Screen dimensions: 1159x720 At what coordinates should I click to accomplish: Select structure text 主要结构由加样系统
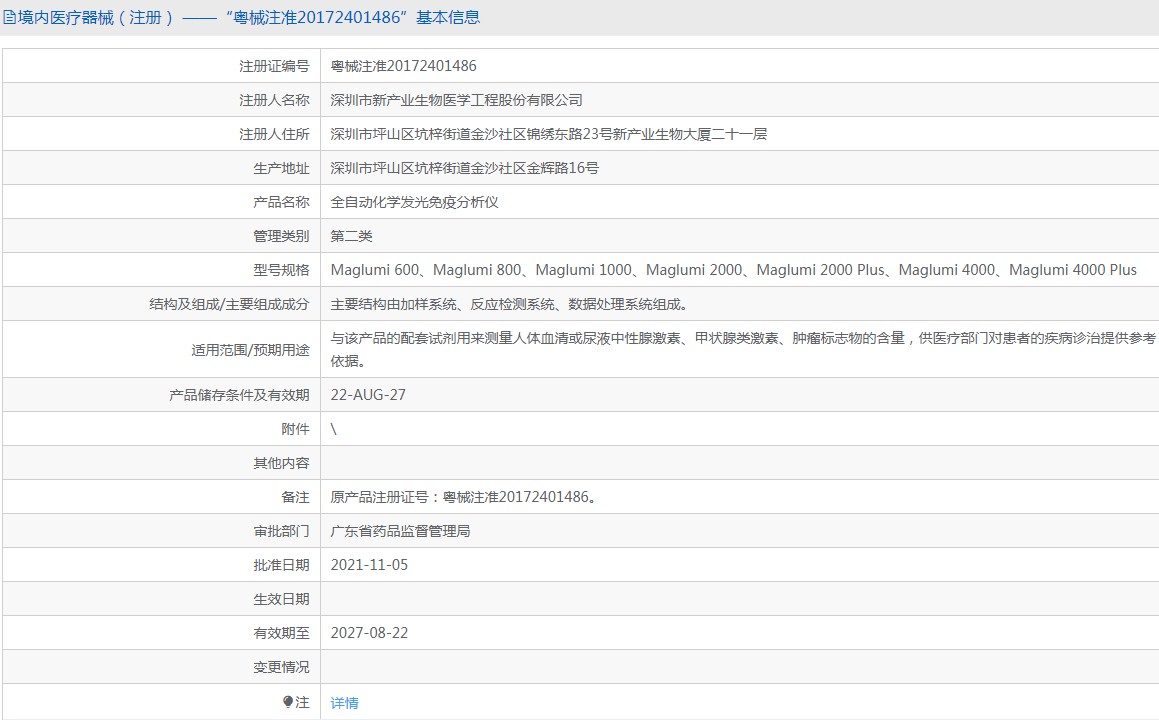[509, 304]
